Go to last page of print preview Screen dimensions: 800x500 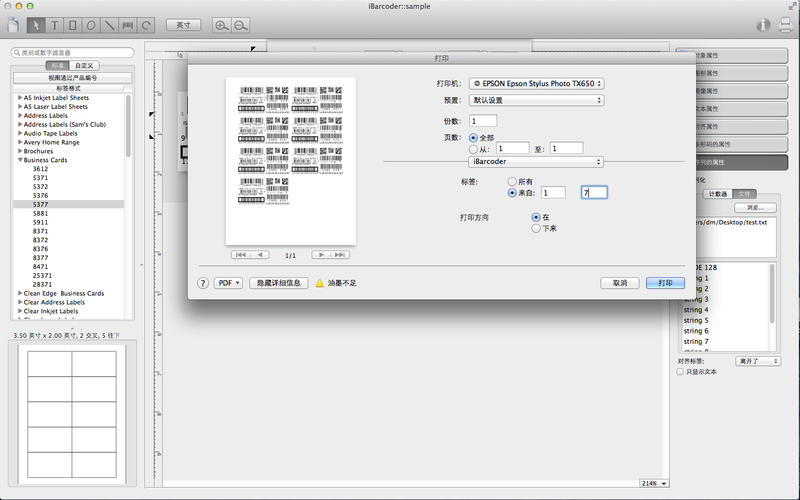(x=340, y=255)
